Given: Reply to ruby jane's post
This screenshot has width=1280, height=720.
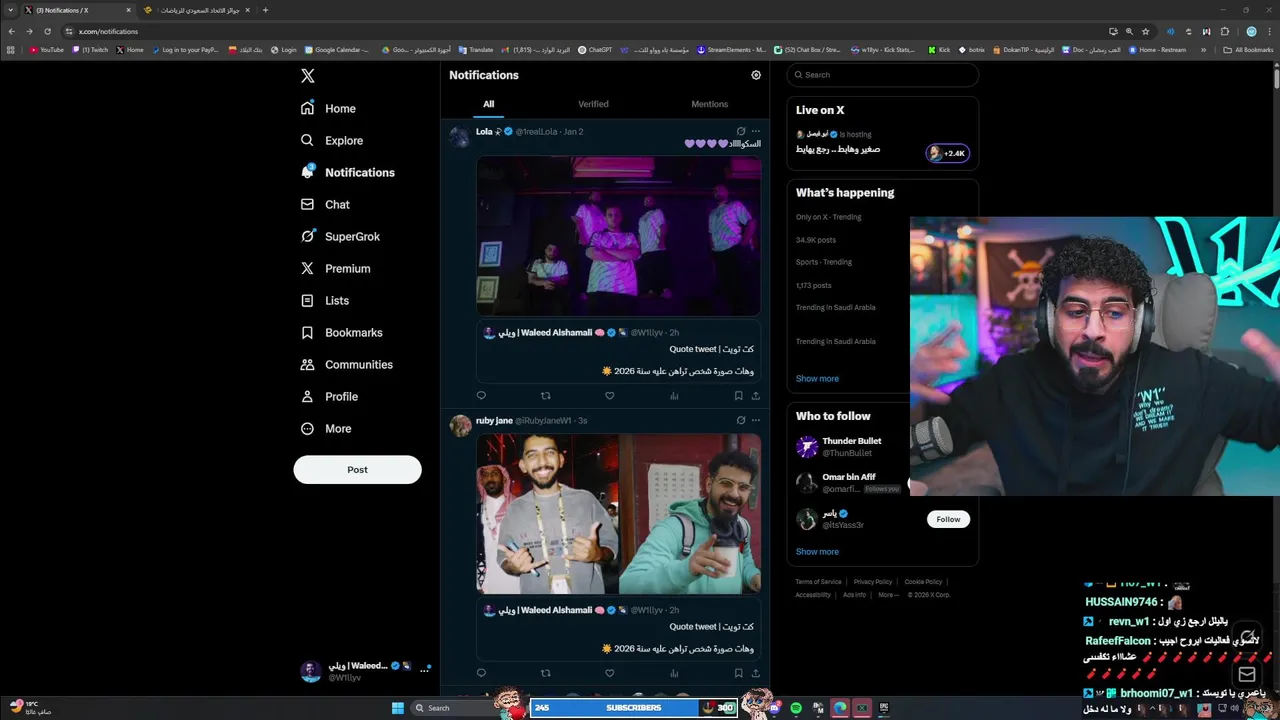Looking at the screenshot, I should (481, 673).
